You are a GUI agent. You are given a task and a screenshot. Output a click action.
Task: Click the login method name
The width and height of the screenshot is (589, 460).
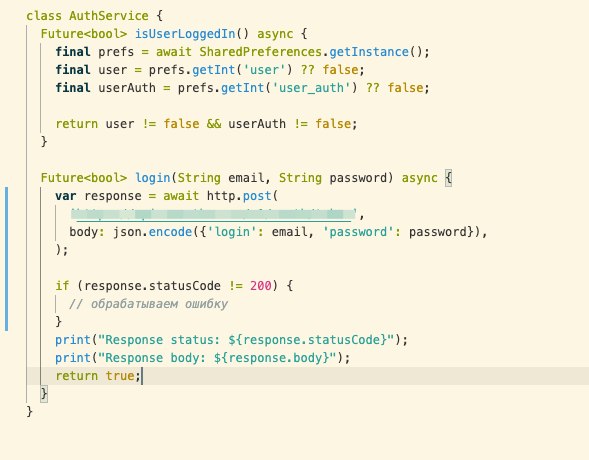(153, 178)
